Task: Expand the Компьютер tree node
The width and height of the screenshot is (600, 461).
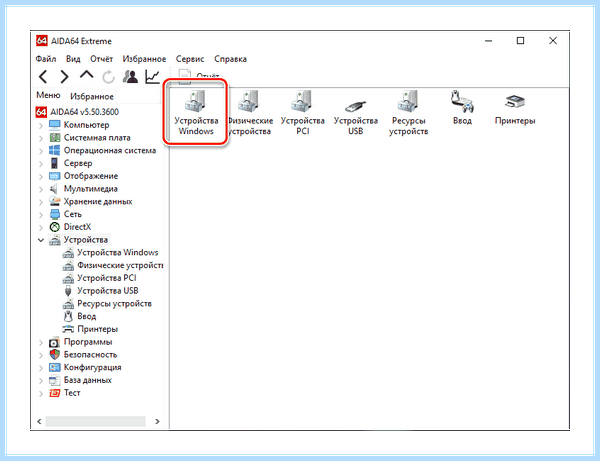Action: tap(41, 125)
